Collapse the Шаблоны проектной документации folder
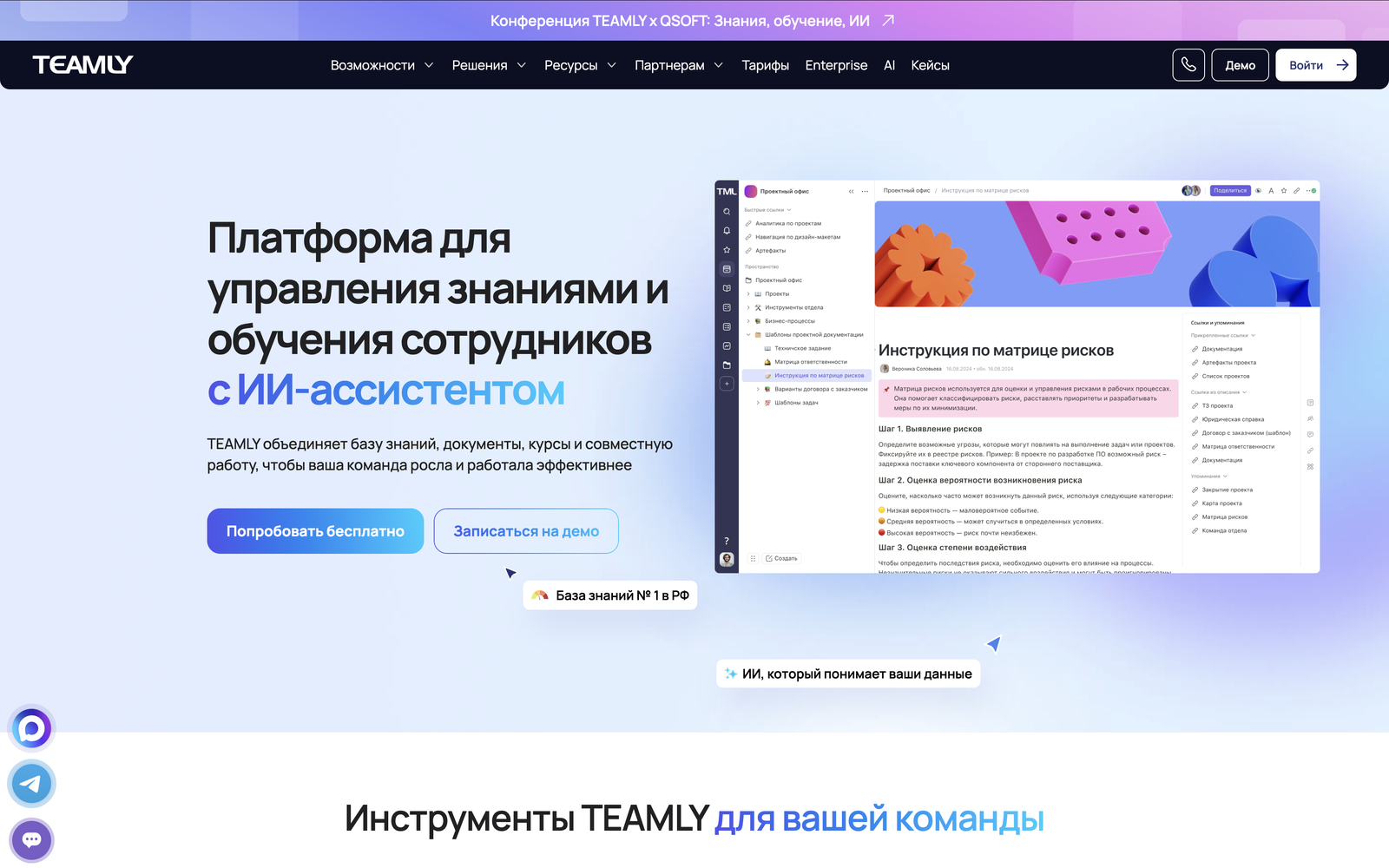This screenshot has height=868, width=1389. coord(749,335)
